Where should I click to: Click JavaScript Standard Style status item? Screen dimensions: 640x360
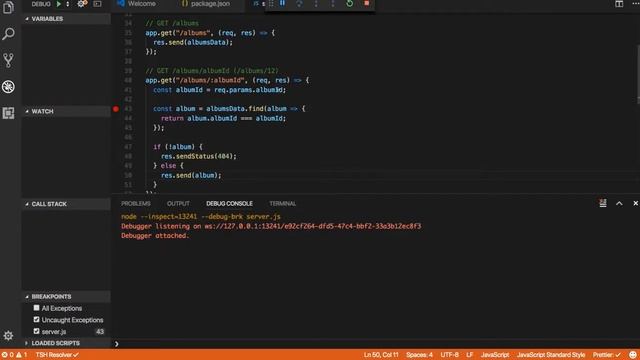[x=551, y=355]
